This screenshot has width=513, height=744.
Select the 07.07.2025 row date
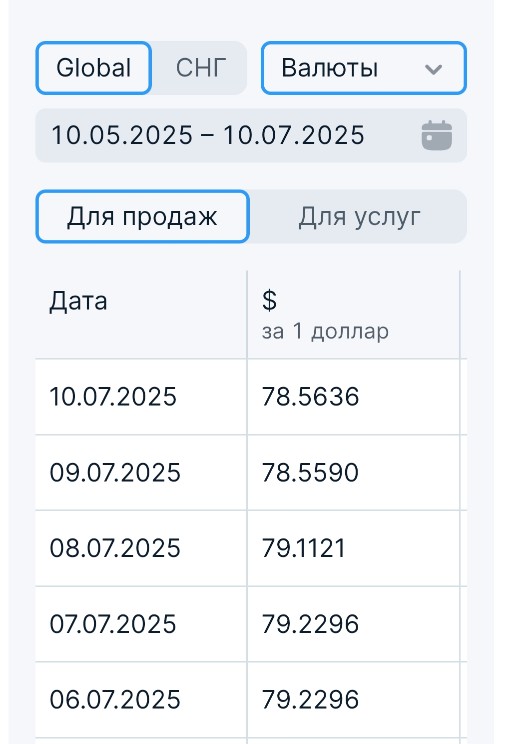(113, 624)
